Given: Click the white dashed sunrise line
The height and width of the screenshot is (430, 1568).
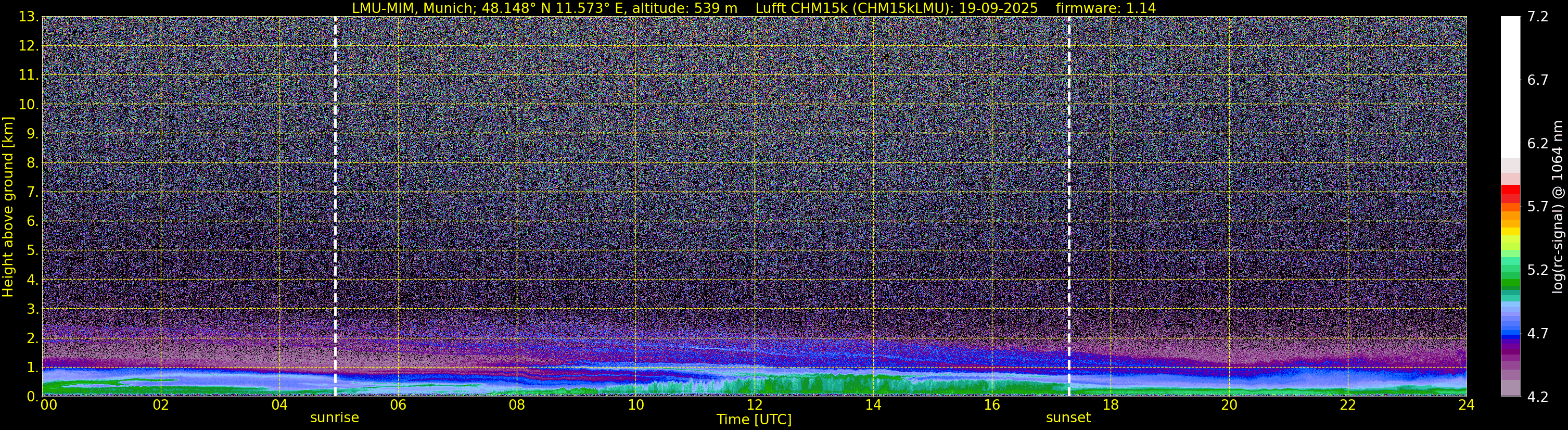Looking at the screenshot, I should [x=335, y=206].
